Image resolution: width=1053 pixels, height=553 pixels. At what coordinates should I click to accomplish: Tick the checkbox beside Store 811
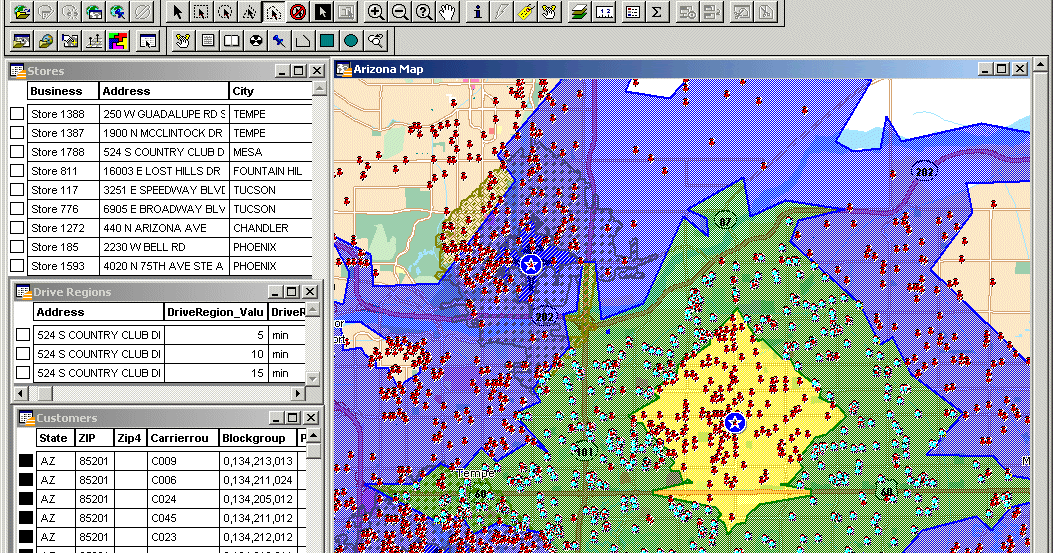(17, 171)
